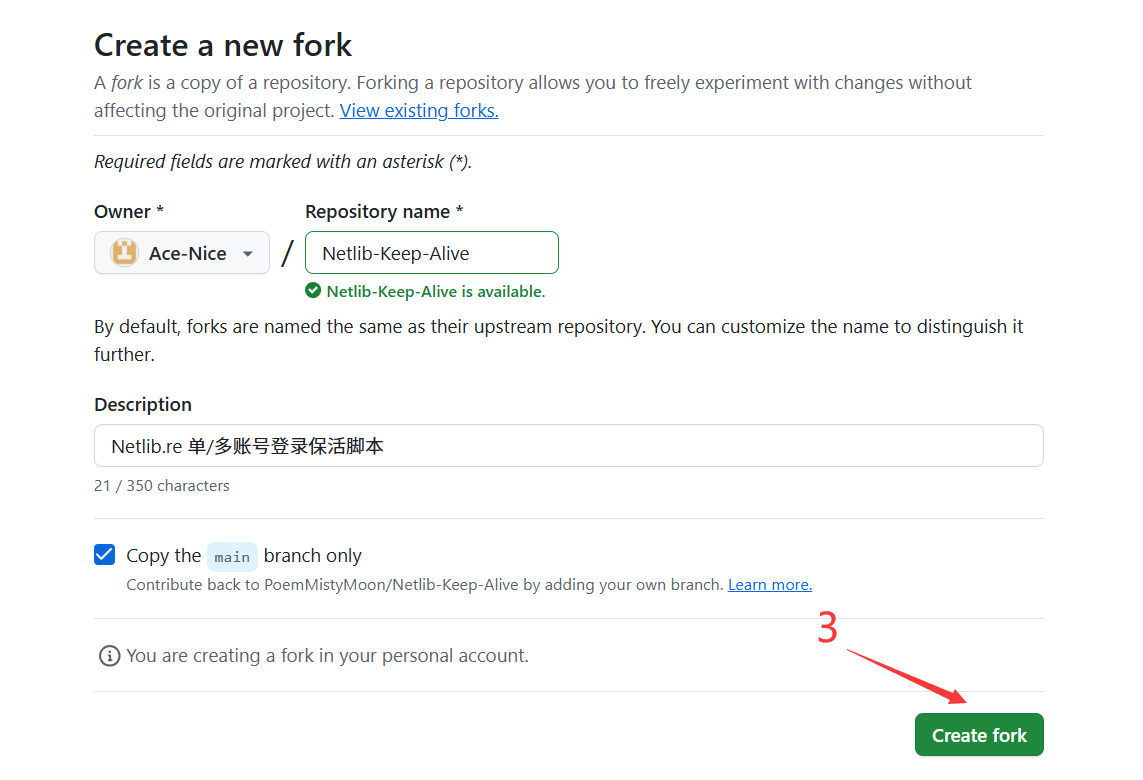This screenshot has width=1143, height=780.
Task: Click the 21 / 350 characters counter
Action: 161,485
